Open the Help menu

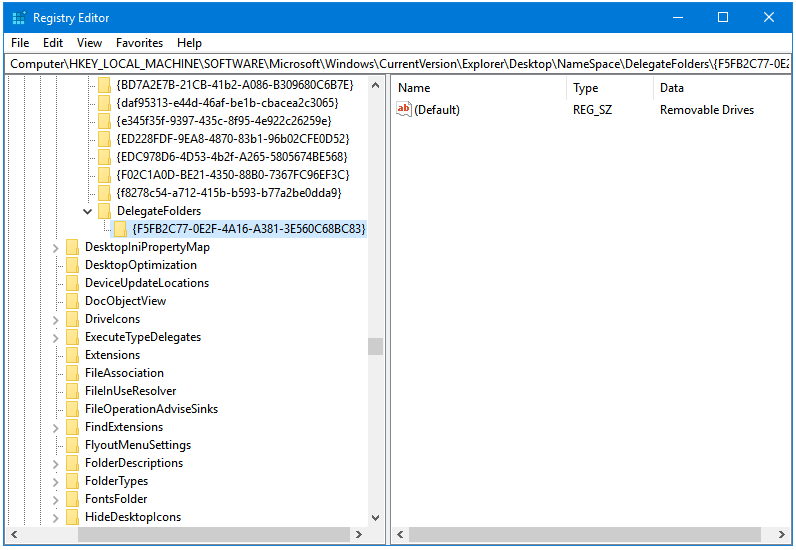(189, 43)
